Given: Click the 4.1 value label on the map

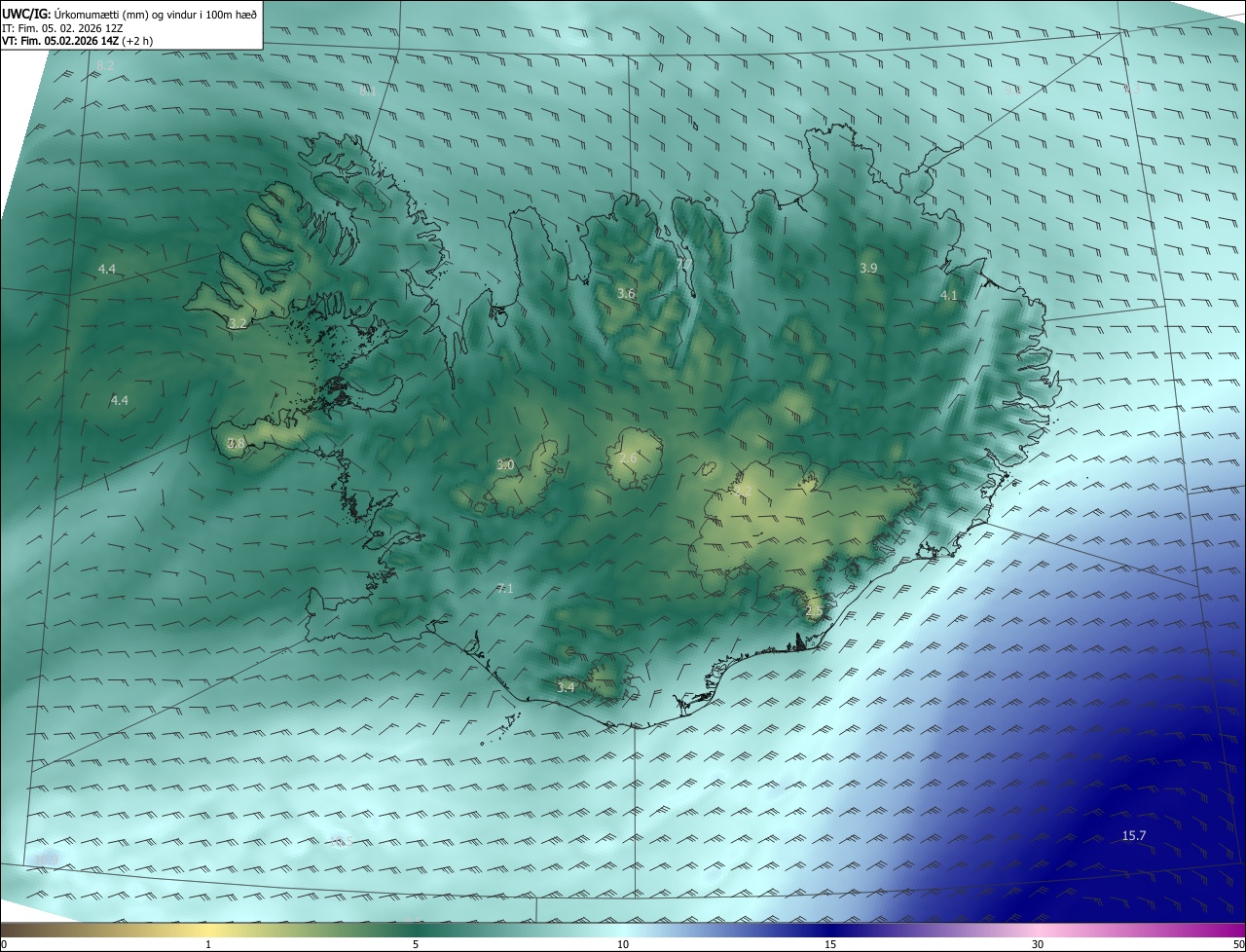Looking at the screenshot, I should tap(949, 295).
